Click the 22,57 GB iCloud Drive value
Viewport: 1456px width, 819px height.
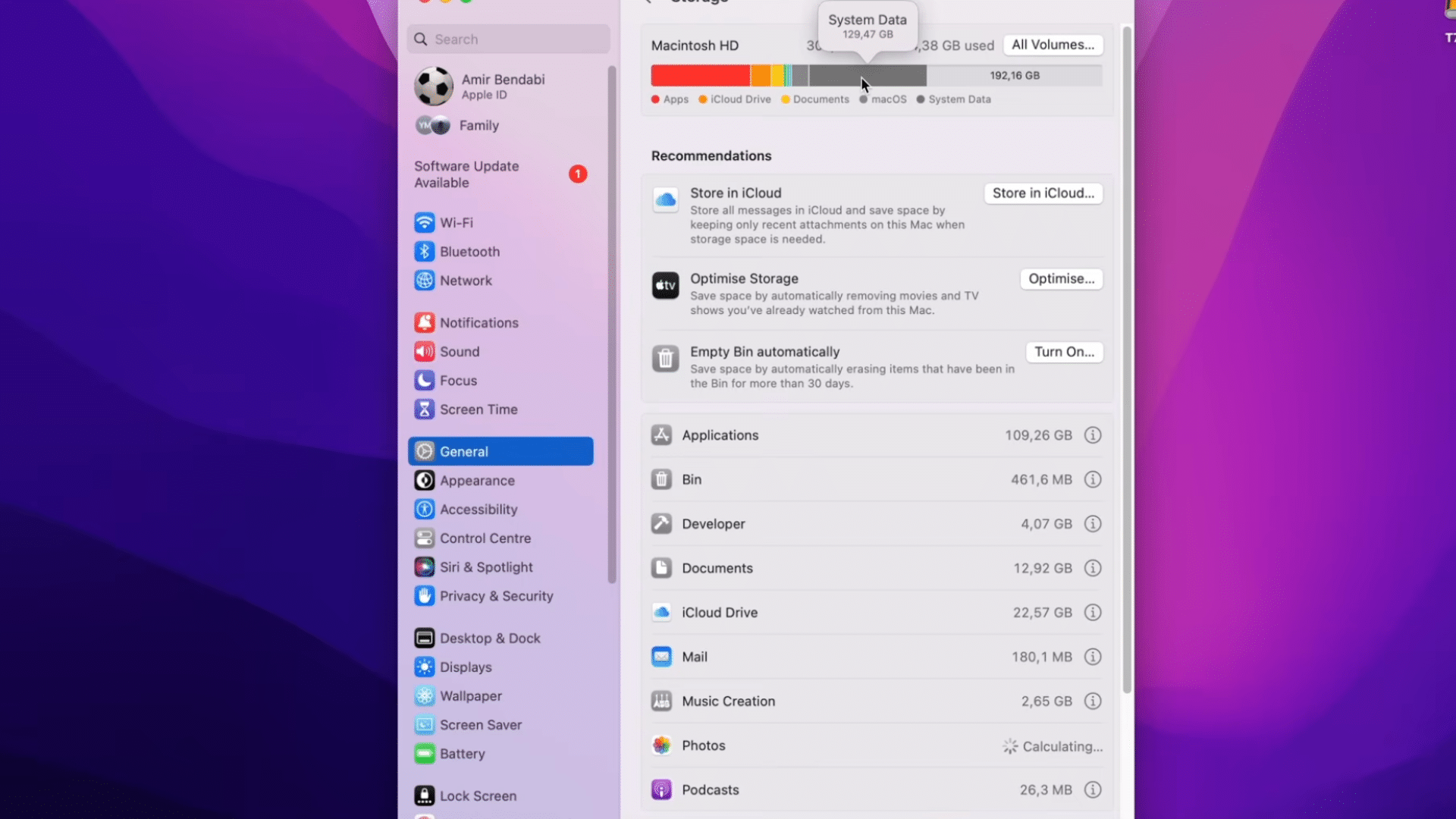click(1043, 613)
